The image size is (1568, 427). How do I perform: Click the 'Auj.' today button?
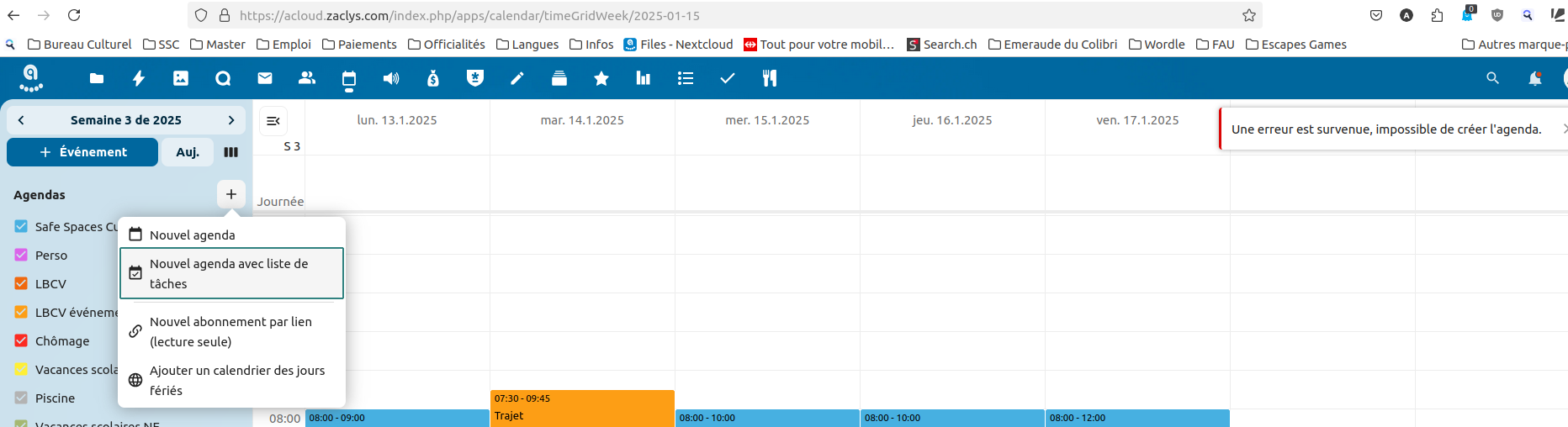tap(187, 152)
